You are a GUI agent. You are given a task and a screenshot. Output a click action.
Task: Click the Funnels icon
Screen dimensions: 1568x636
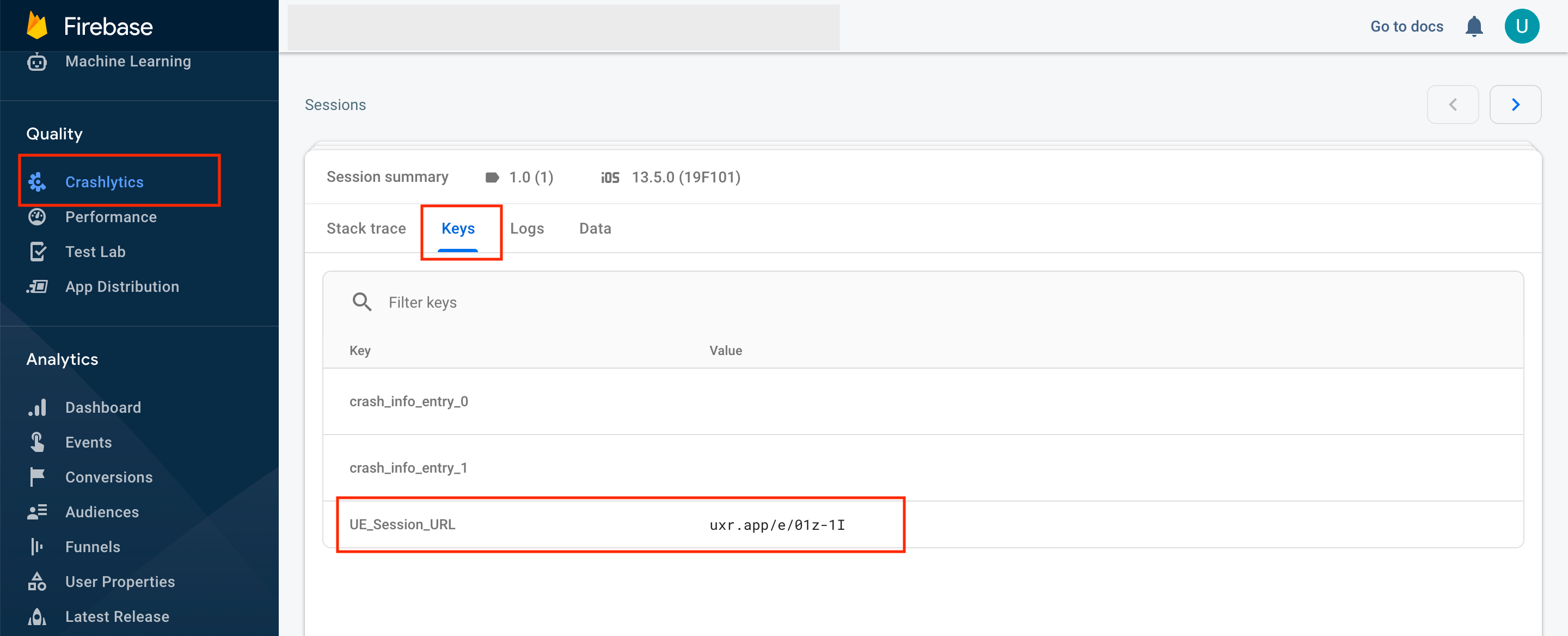(37, 547)
